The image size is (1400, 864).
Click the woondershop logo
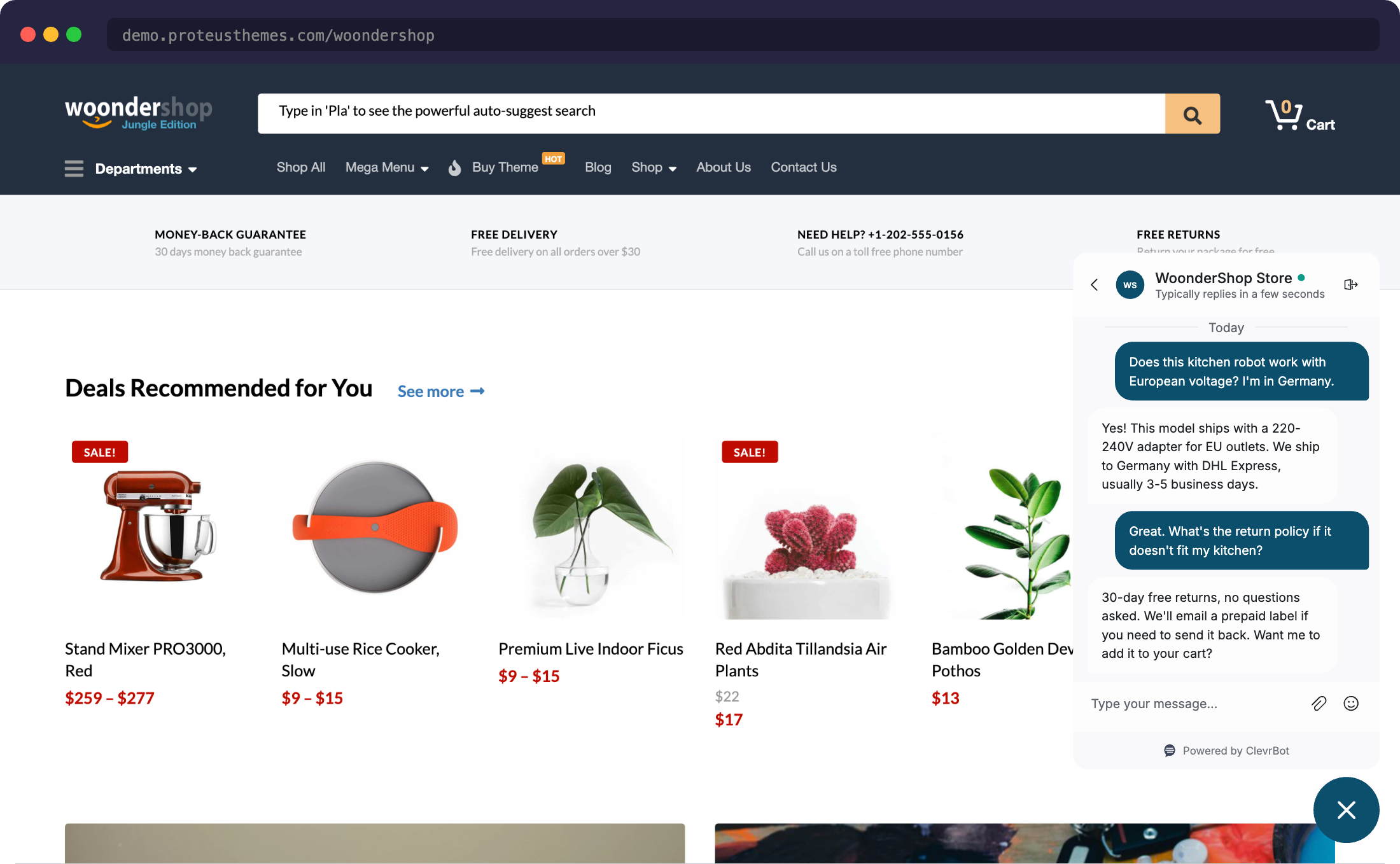click(x=139, y=113)
